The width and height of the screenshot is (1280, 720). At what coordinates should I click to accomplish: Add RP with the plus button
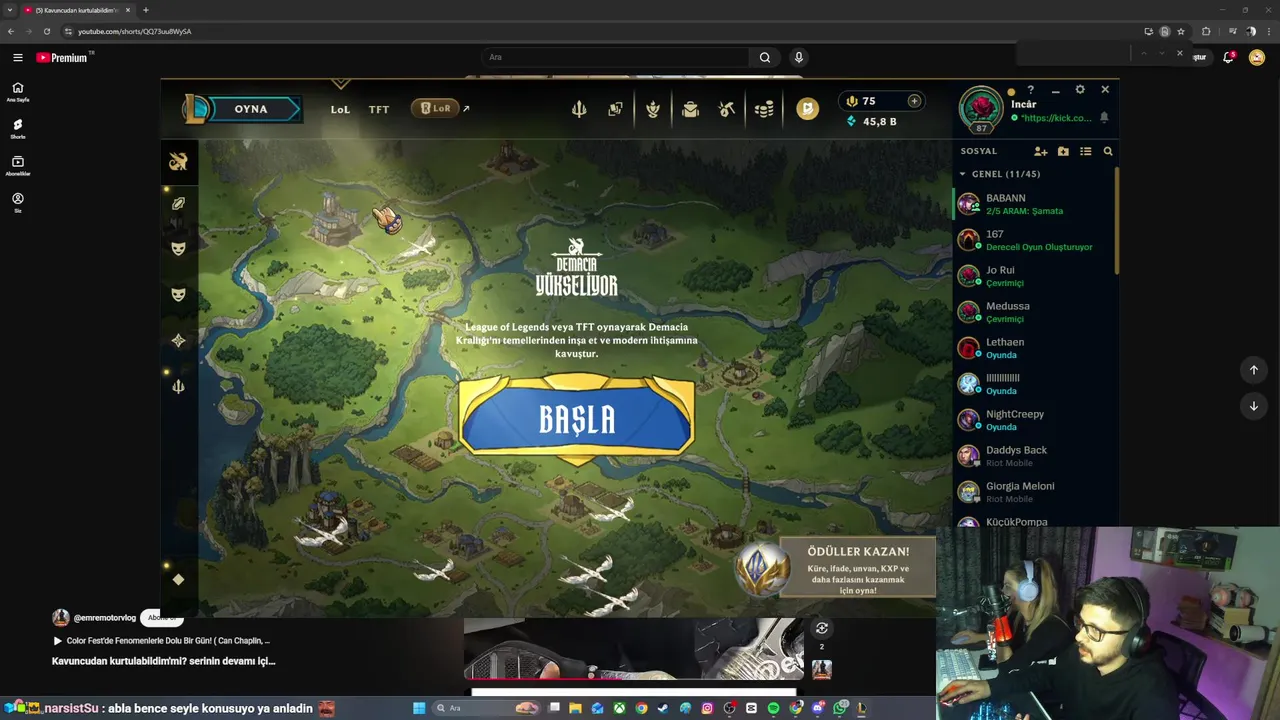coord(914,101)
